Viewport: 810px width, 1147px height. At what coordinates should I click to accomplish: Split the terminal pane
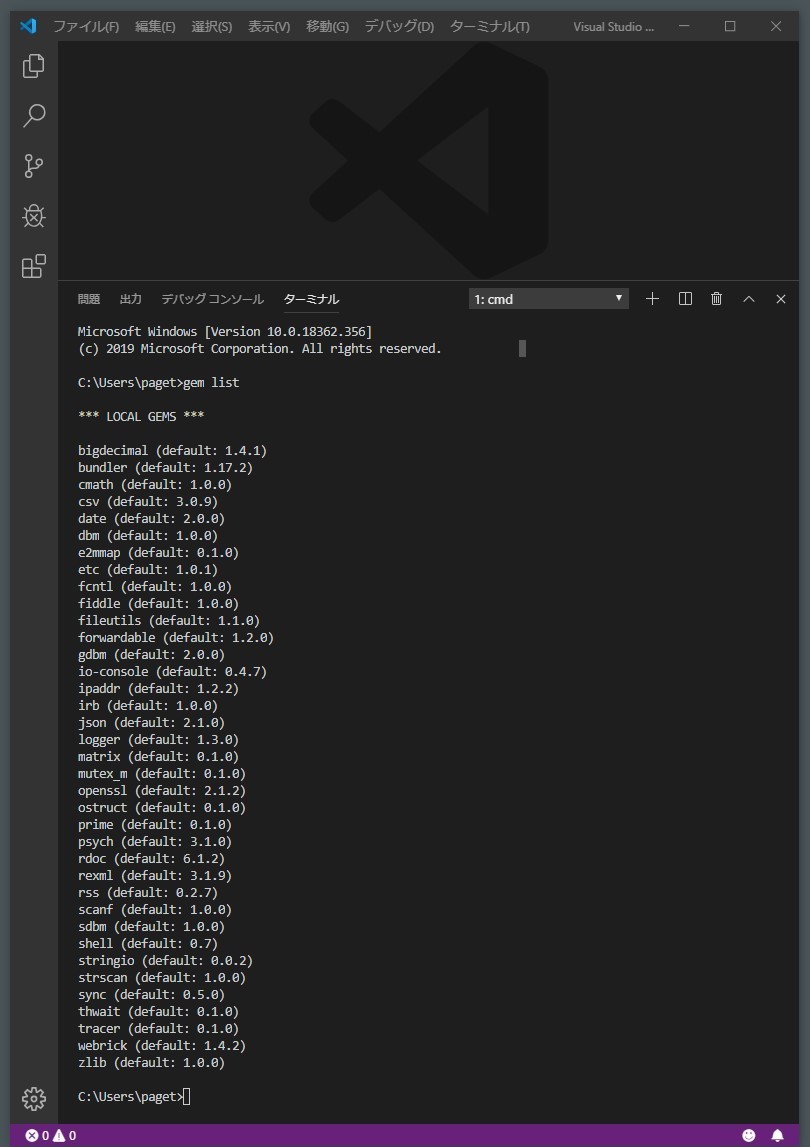click(x=685, y=298)
